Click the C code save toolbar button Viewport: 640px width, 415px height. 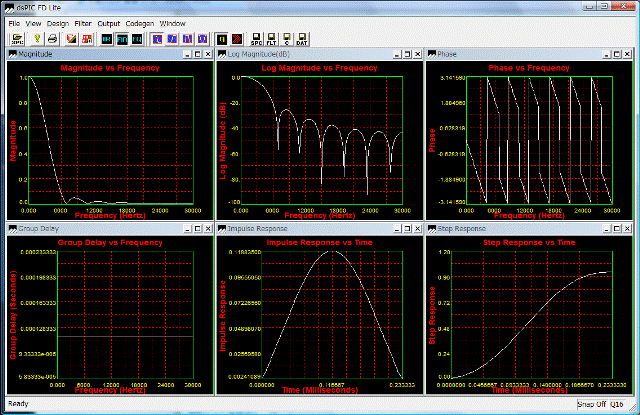[x=288, y=38]
